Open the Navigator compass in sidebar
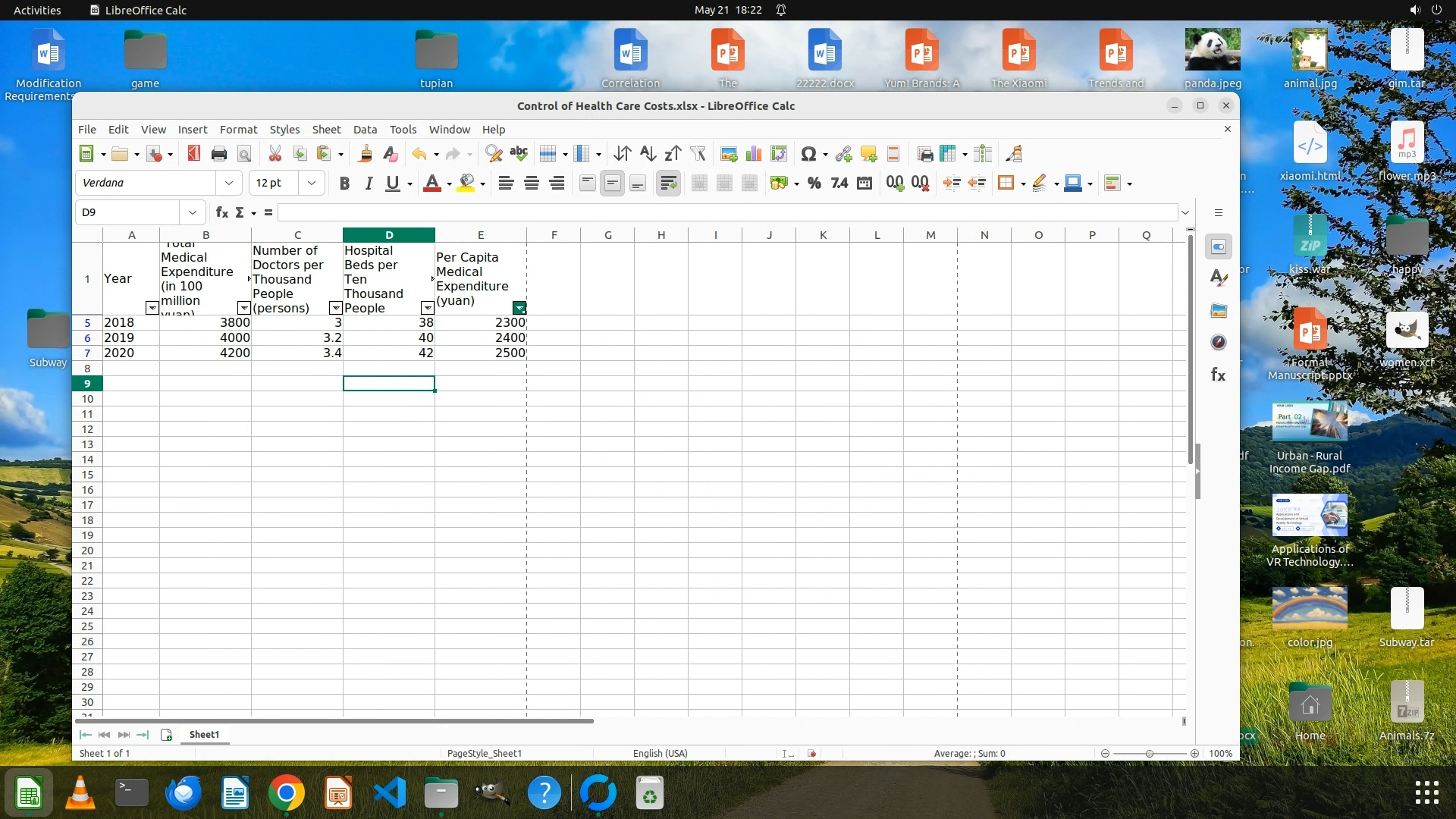The image size is (1456, 819). 1219,342
